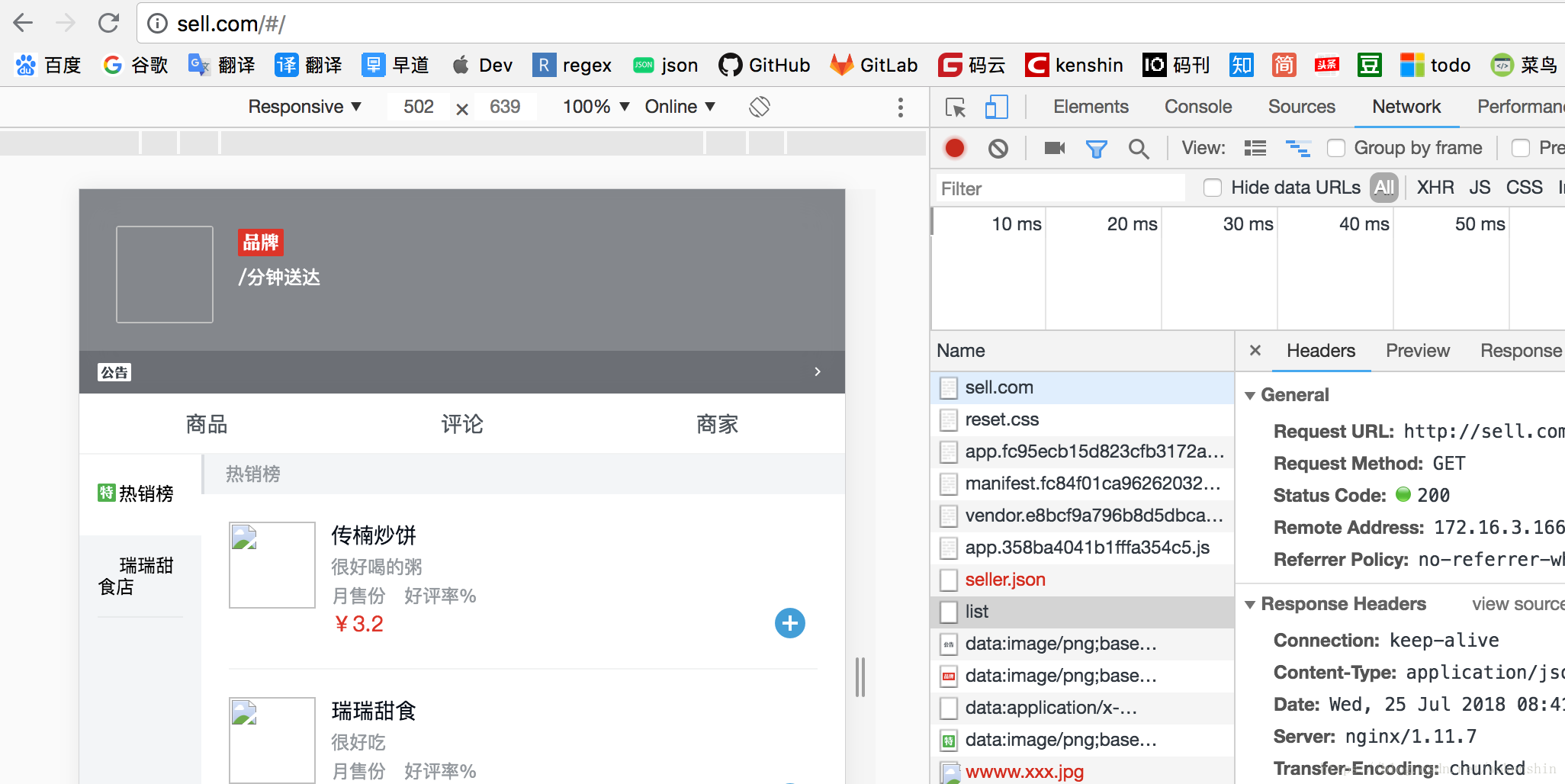Screen dimensions: 1565x784
Task: Toggle the Preserve log checkbox
Action: (1521, 148)
